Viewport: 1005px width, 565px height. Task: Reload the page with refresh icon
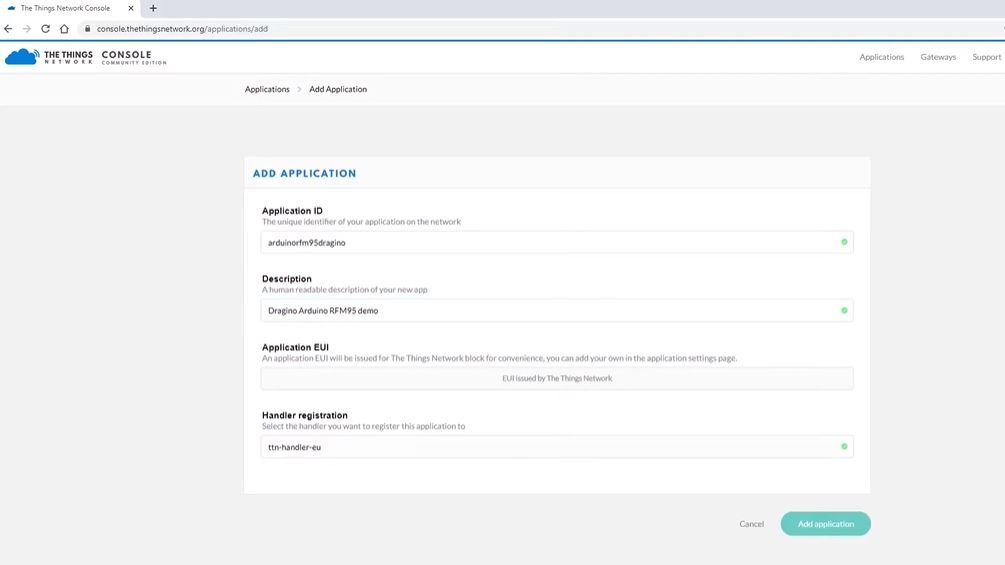click(46, 29)
